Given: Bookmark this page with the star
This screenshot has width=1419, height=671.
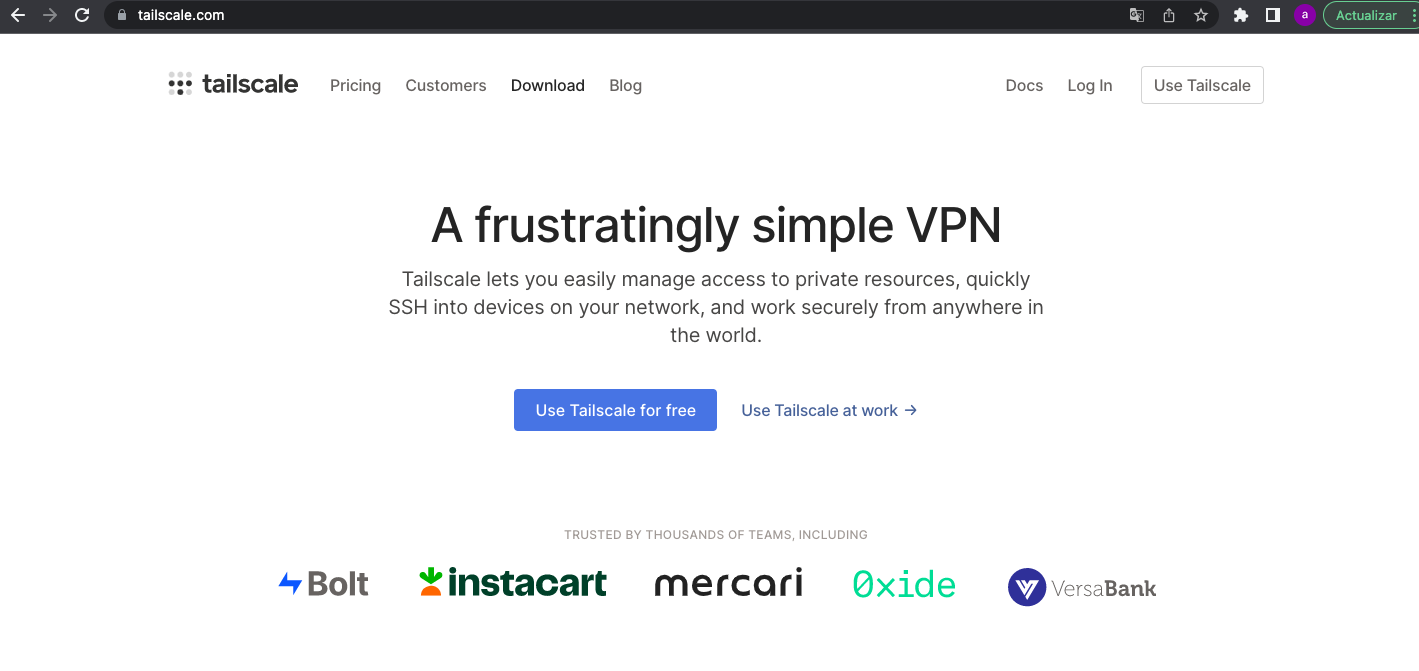Looking at the screenshot, I should pos(1201,15).
